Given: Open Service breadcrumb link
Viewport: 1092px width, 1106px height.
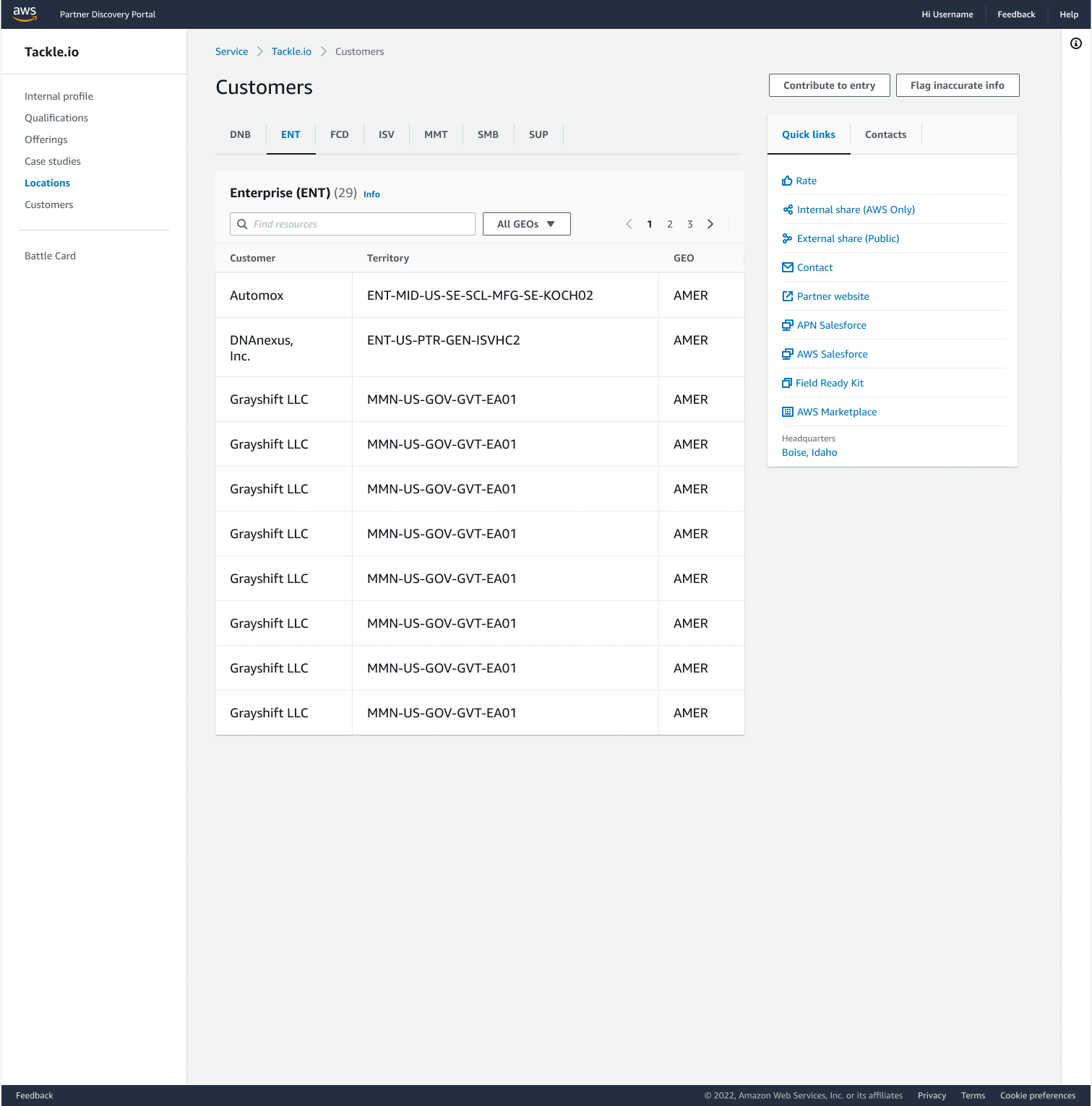Looking at the screenshot, I should (231, 51).
